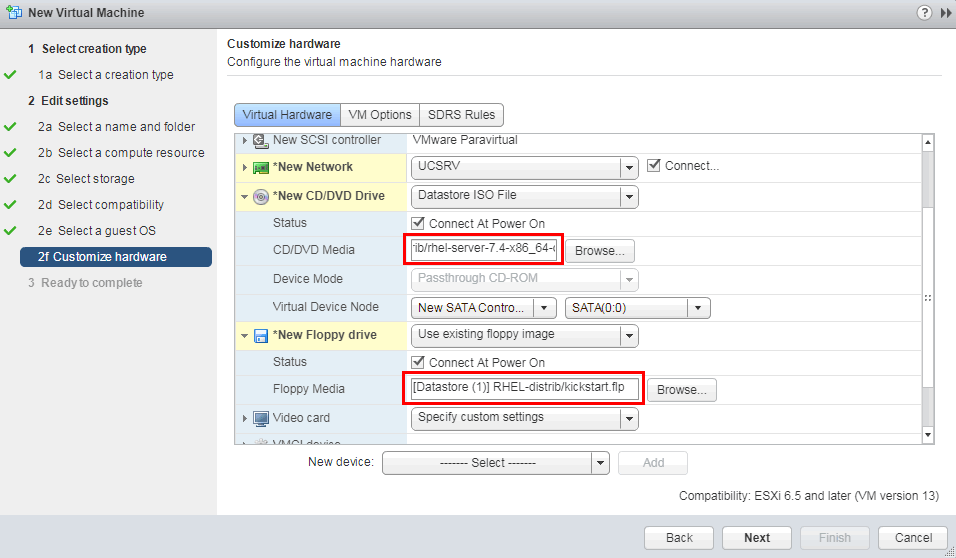Go to step 2c Select storage
This screenshot has width=956, height=558.
[x=86, y=179]
